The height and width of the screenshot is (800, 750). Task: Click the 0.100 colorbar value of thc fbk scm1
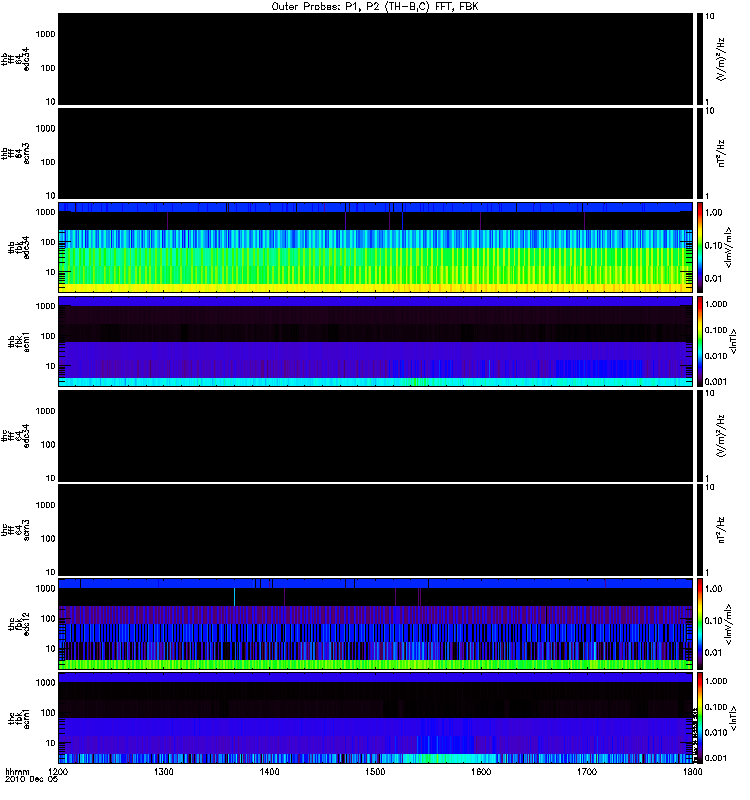point(716,707)
